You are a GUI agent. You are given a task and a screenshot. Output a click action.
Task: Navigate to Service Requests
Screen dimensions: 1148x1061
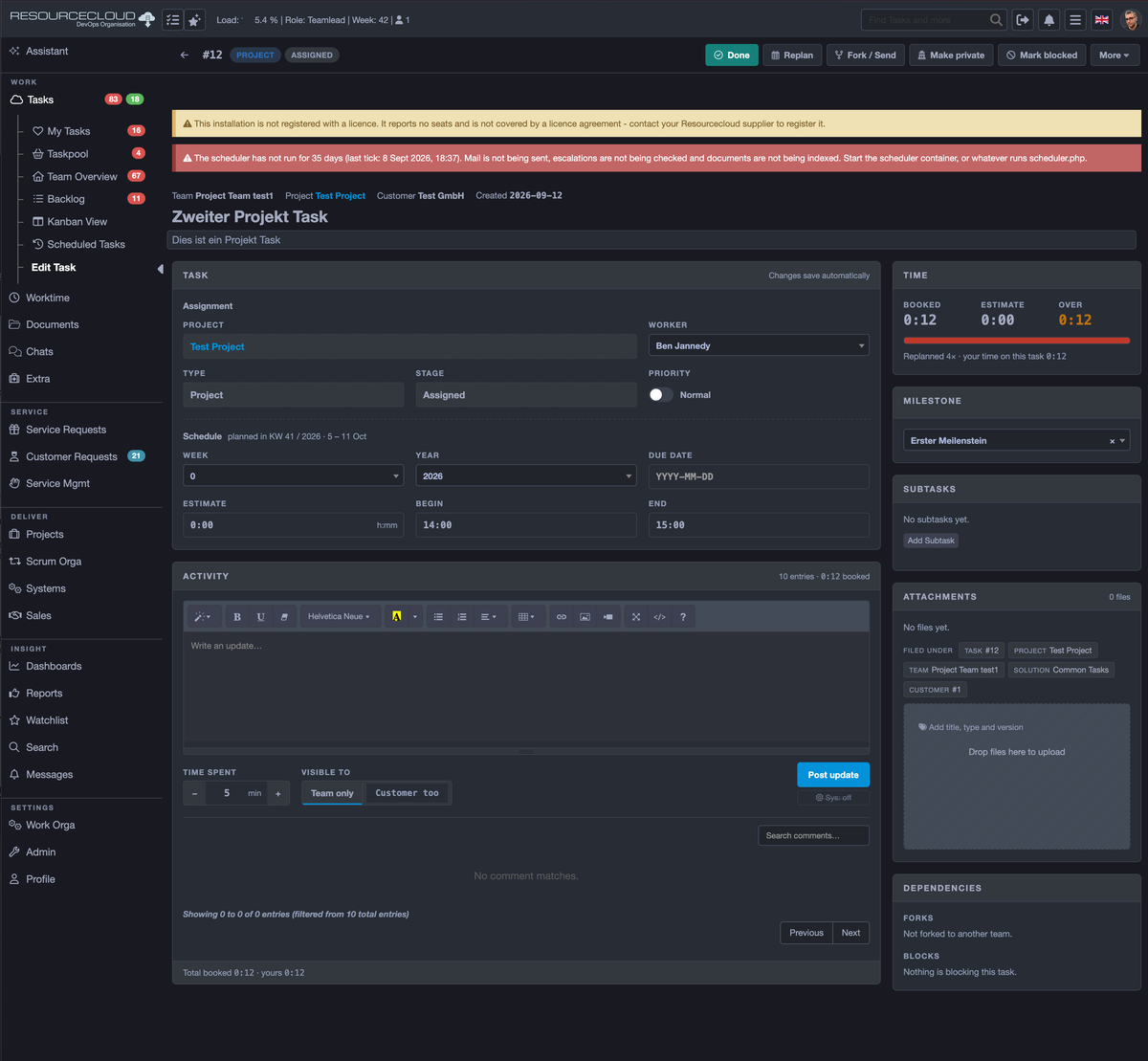66,430
